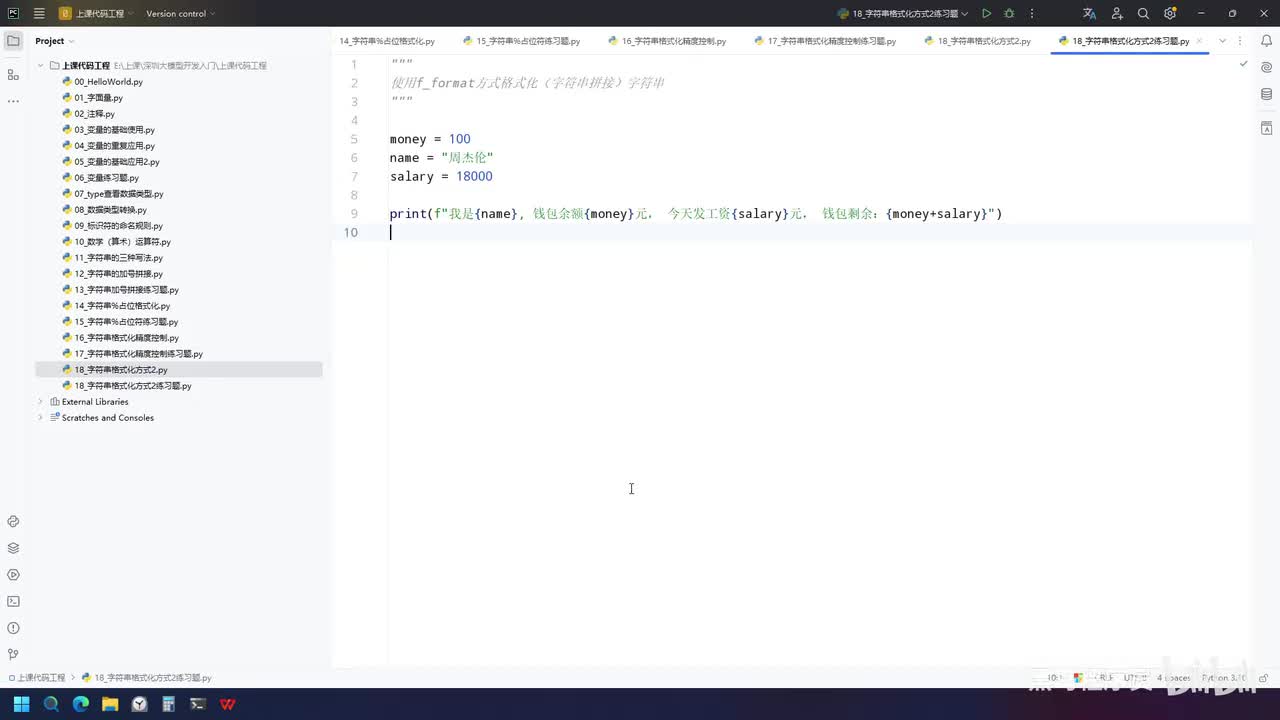Open Code With Me add-user icon

(x=1117, y=14)
